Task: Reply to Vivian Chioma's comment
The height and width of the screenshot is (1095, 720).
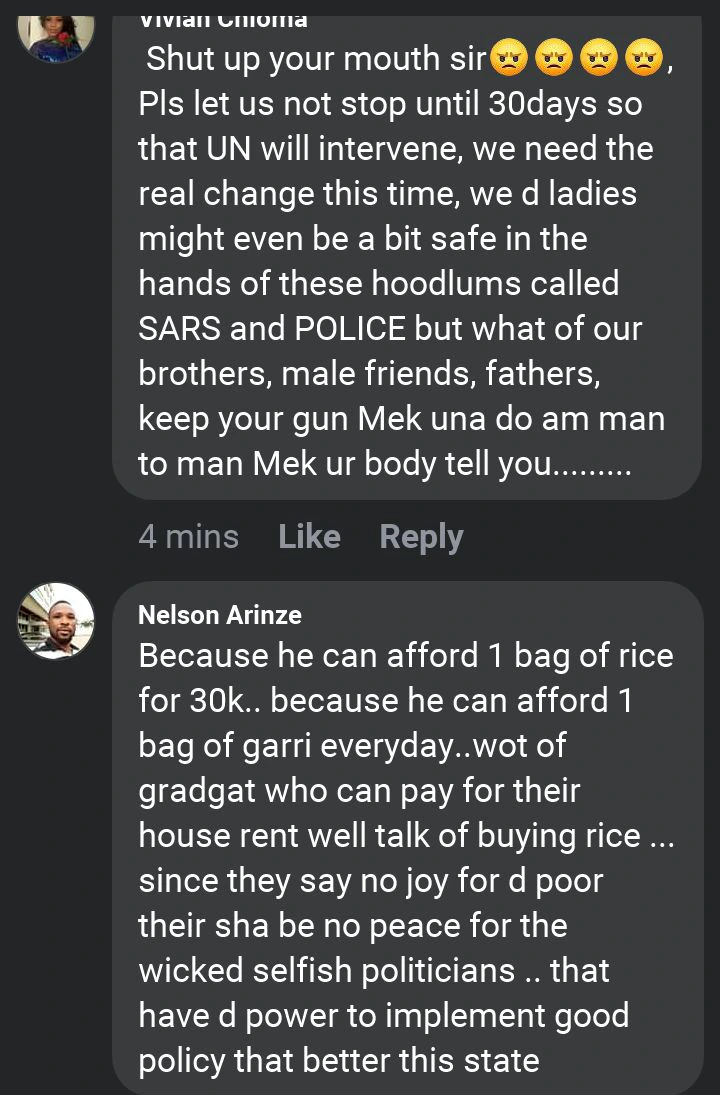Action: [x=421, y=537]
